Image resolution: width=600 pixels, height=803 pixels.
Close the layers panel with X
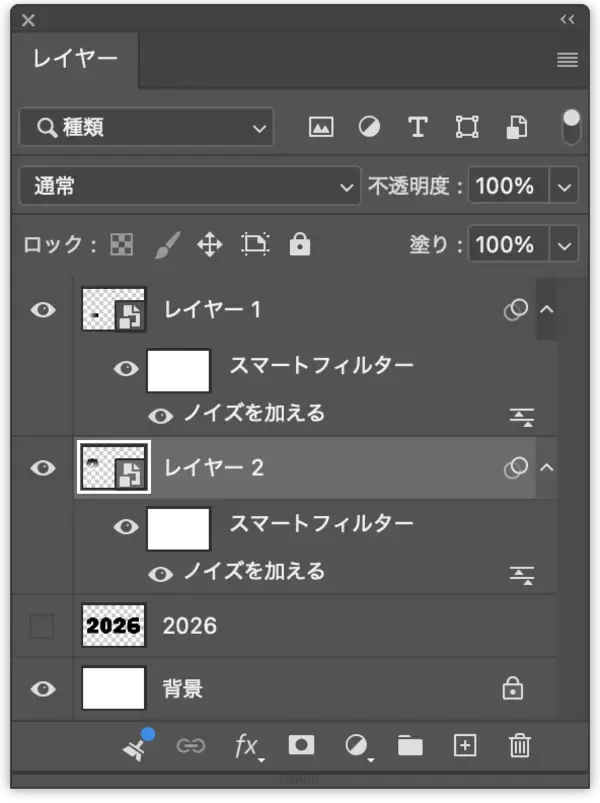pyautogui.click(x=29, y=20)
